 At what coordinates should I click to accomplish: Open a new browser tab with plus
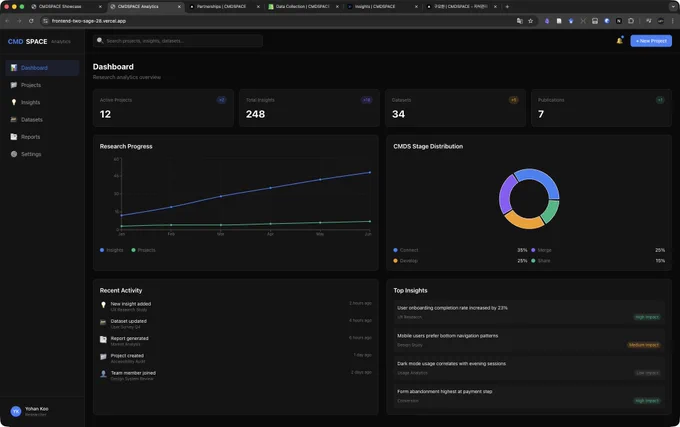pyautogui.click(x=507, y=7)
